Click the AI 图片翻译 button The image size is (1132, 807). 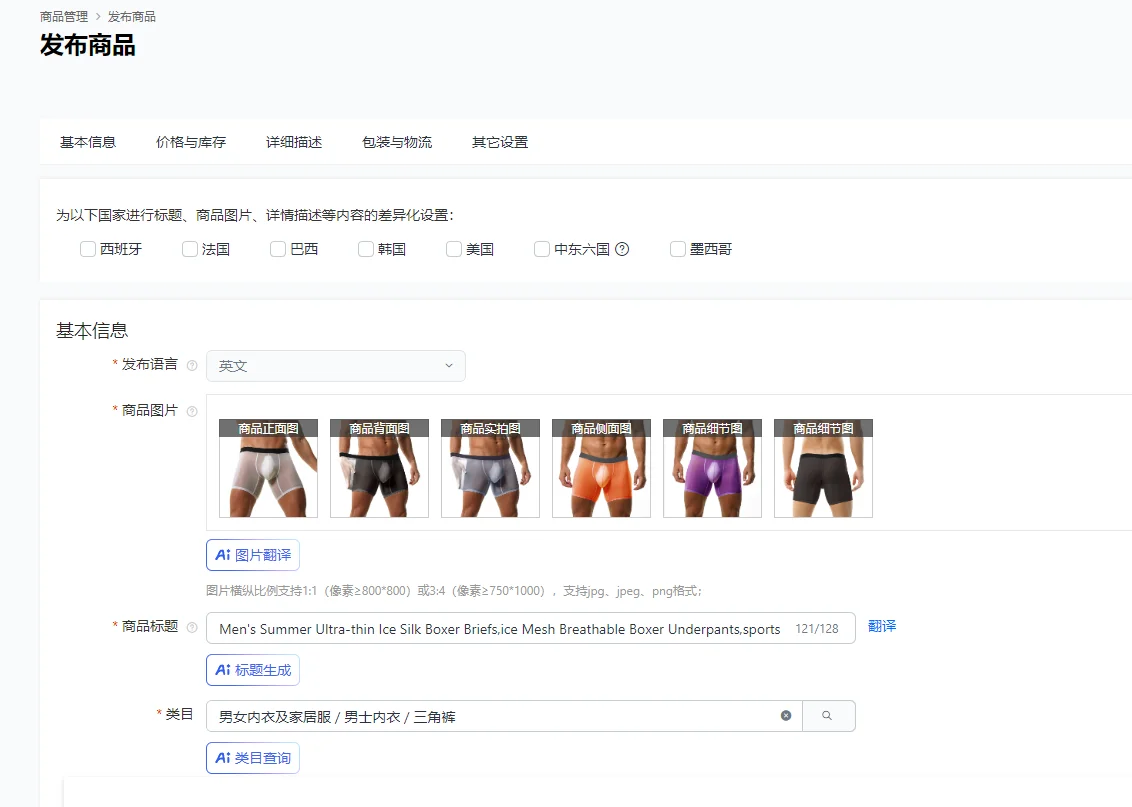pos(253,555)
